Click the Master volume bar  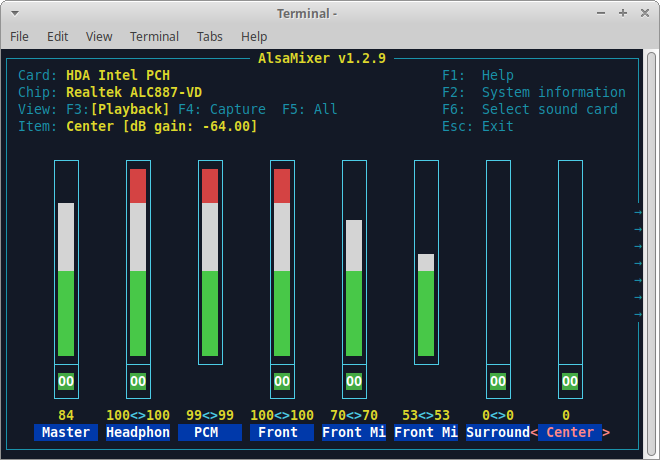click(x=66, y=262)
